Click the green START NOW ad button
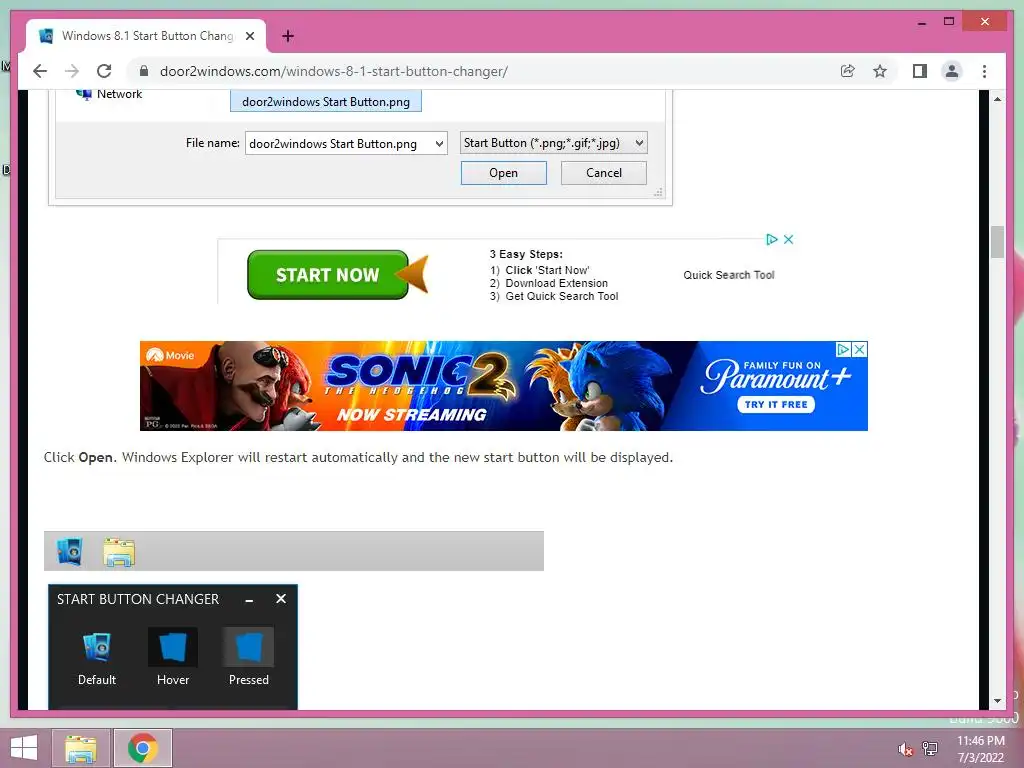 (328, 275)
